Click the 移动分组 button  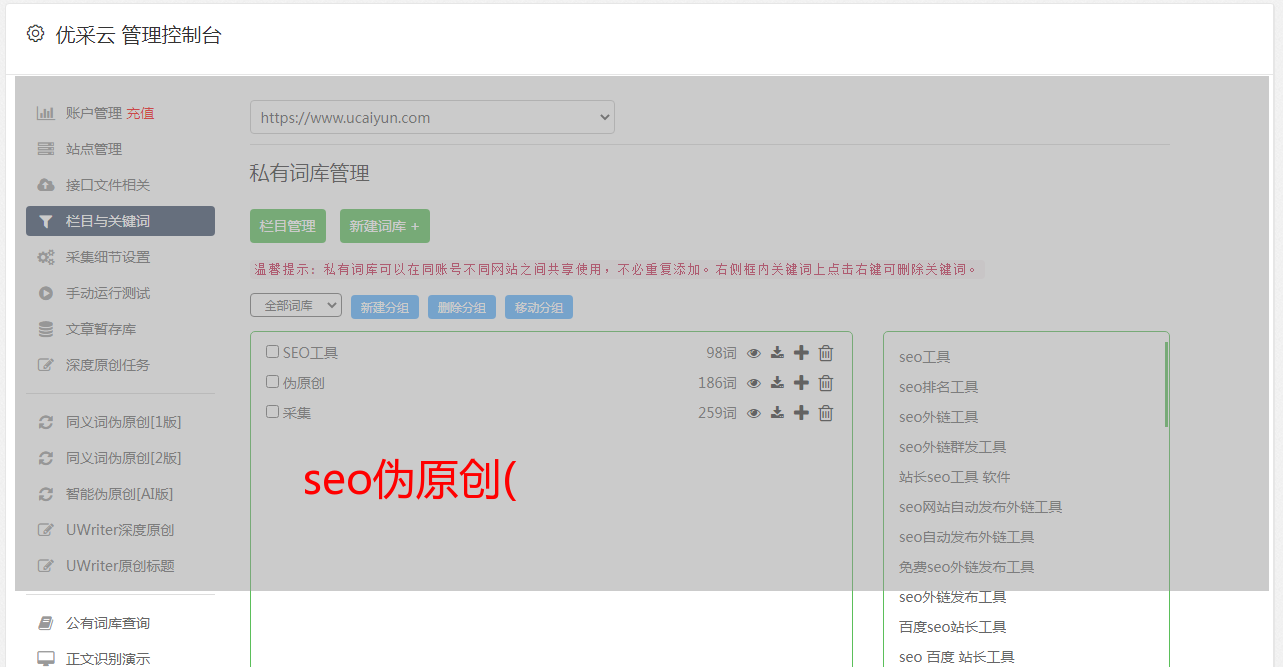[x=539, y=307]
